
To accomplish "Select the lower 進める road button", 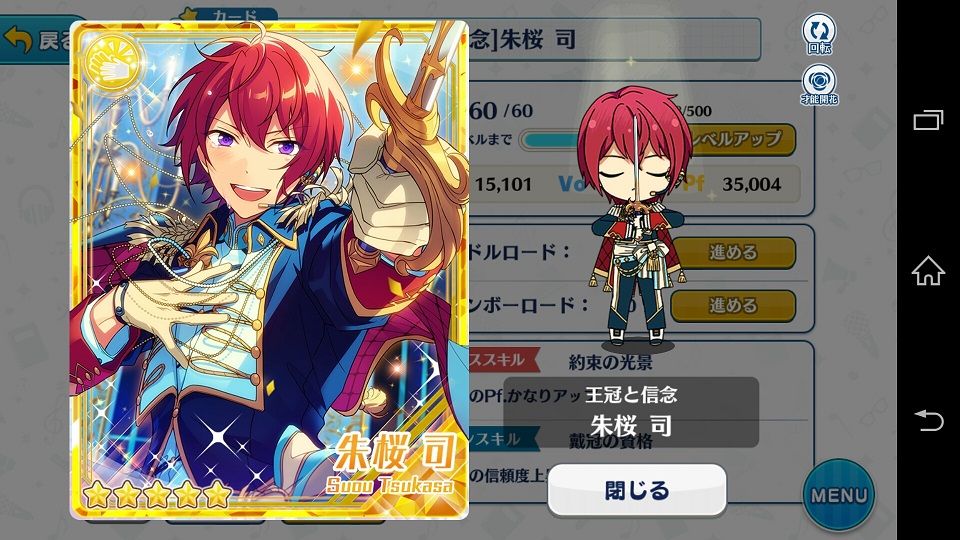I will pyautogui.click(x=733, y=305).
